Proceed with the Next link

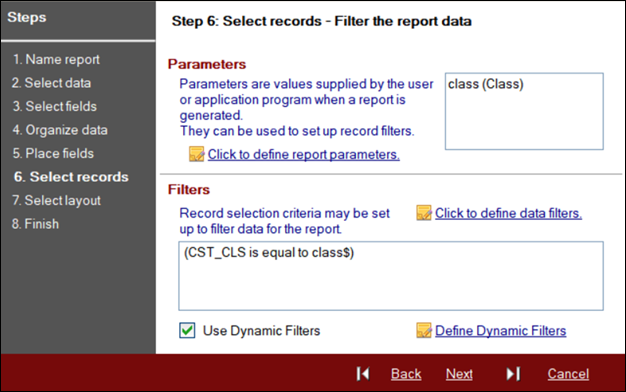[x=459, y=374]
